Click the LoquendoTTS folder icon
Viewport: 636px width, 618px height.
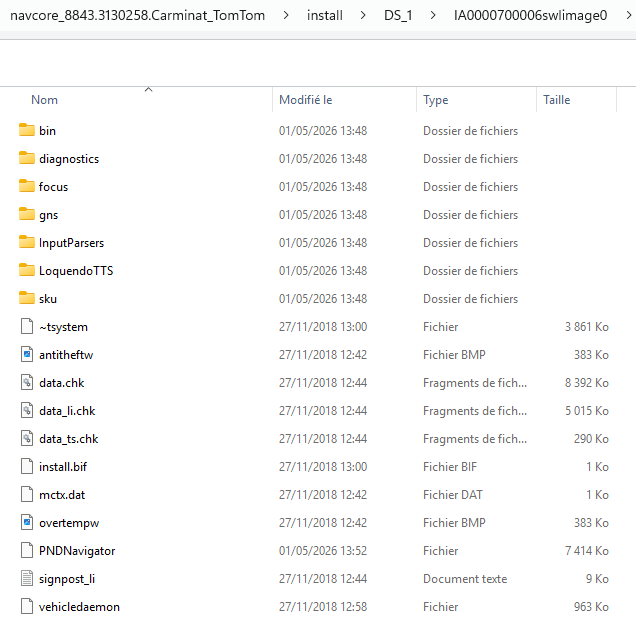[x=27, y=270]
